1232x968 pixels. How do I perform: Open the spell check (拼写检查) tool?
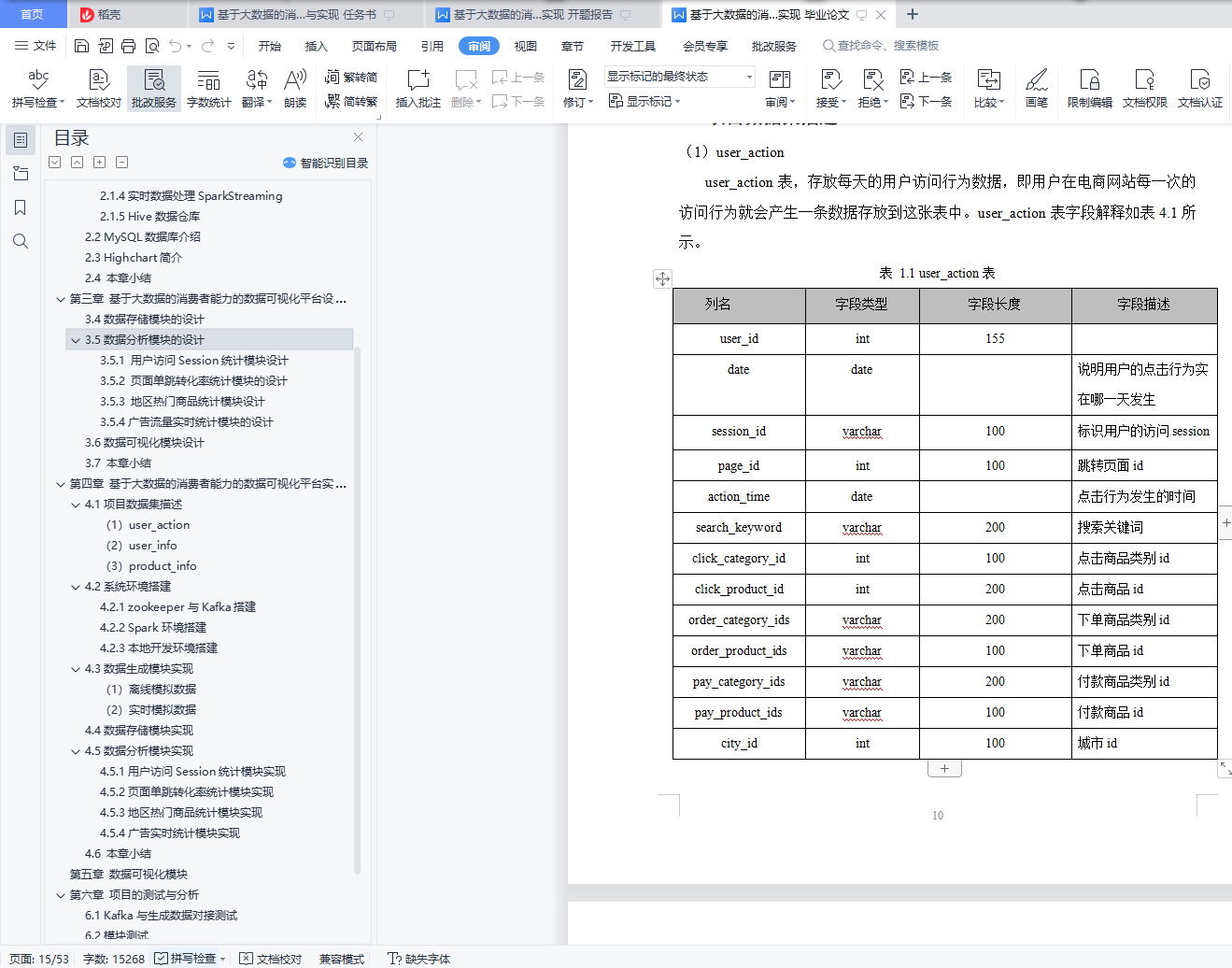[38, 89]
